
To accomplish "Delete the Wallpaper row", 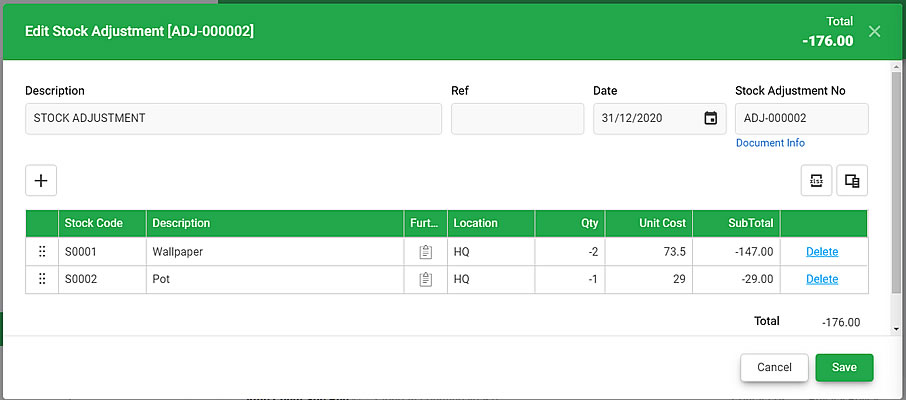I will point(822,251).
